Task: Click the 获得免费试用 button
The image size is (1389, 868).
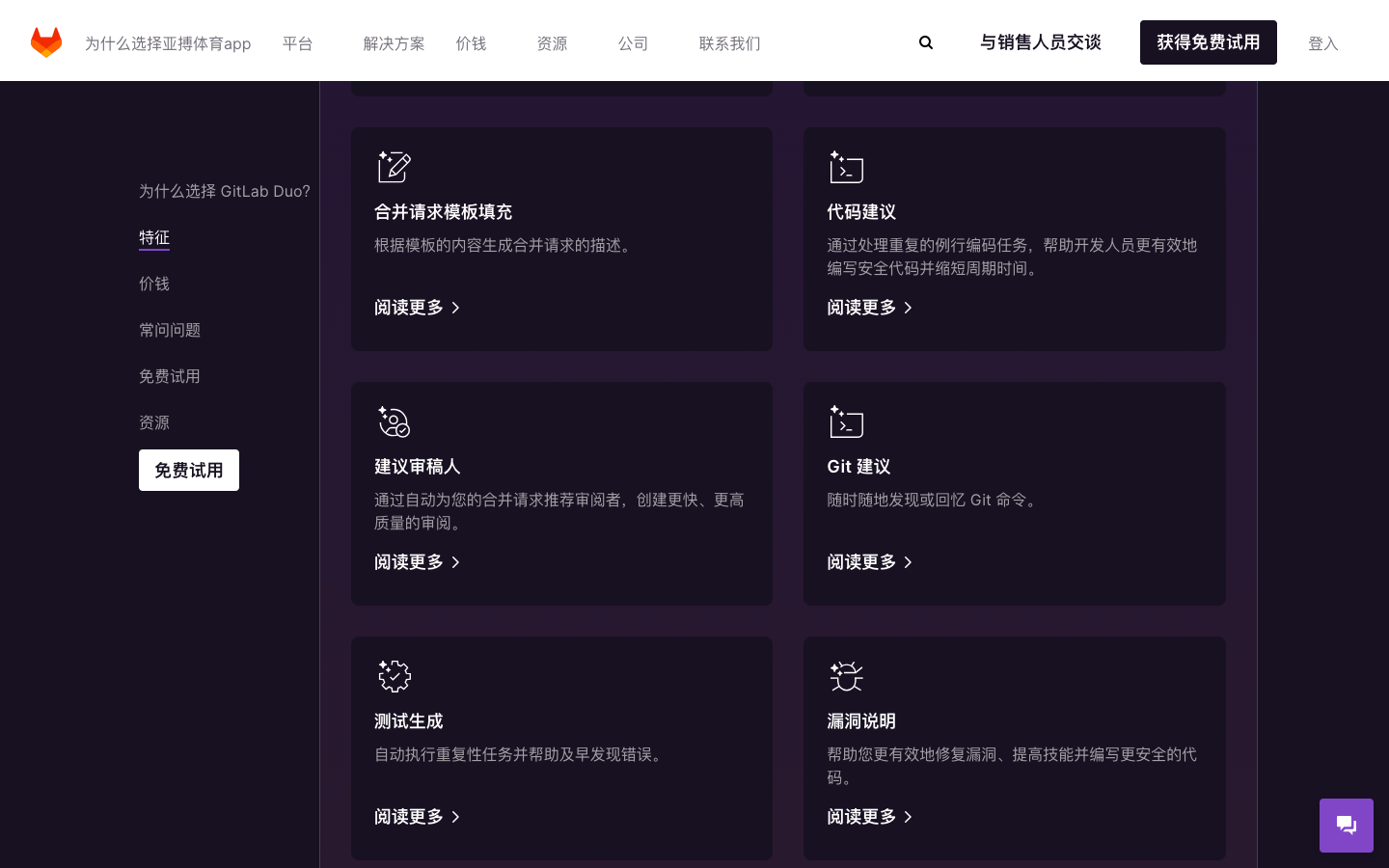Action: (1209, 42)
